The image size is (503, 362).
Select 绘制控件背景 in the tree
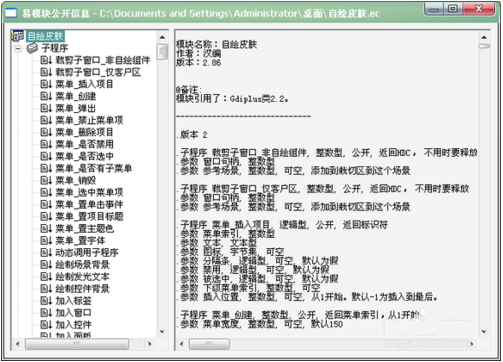[x=82, y=289]
